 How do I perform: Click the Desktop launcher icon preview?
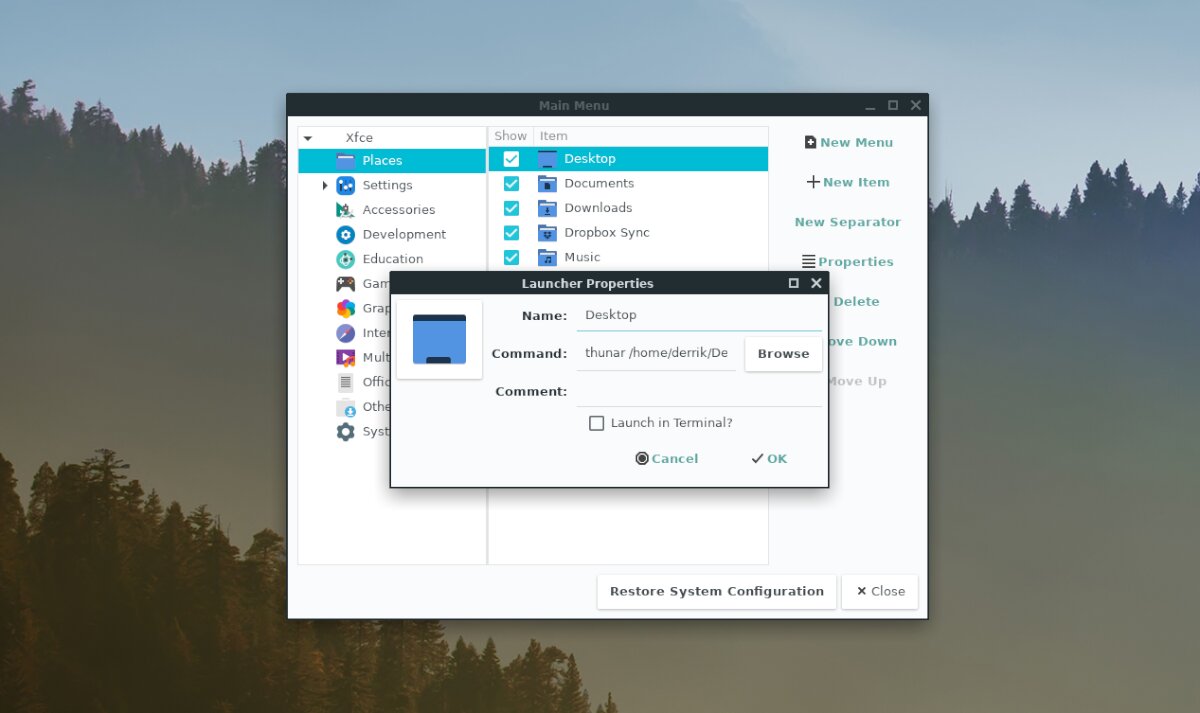tap(439, 339)
